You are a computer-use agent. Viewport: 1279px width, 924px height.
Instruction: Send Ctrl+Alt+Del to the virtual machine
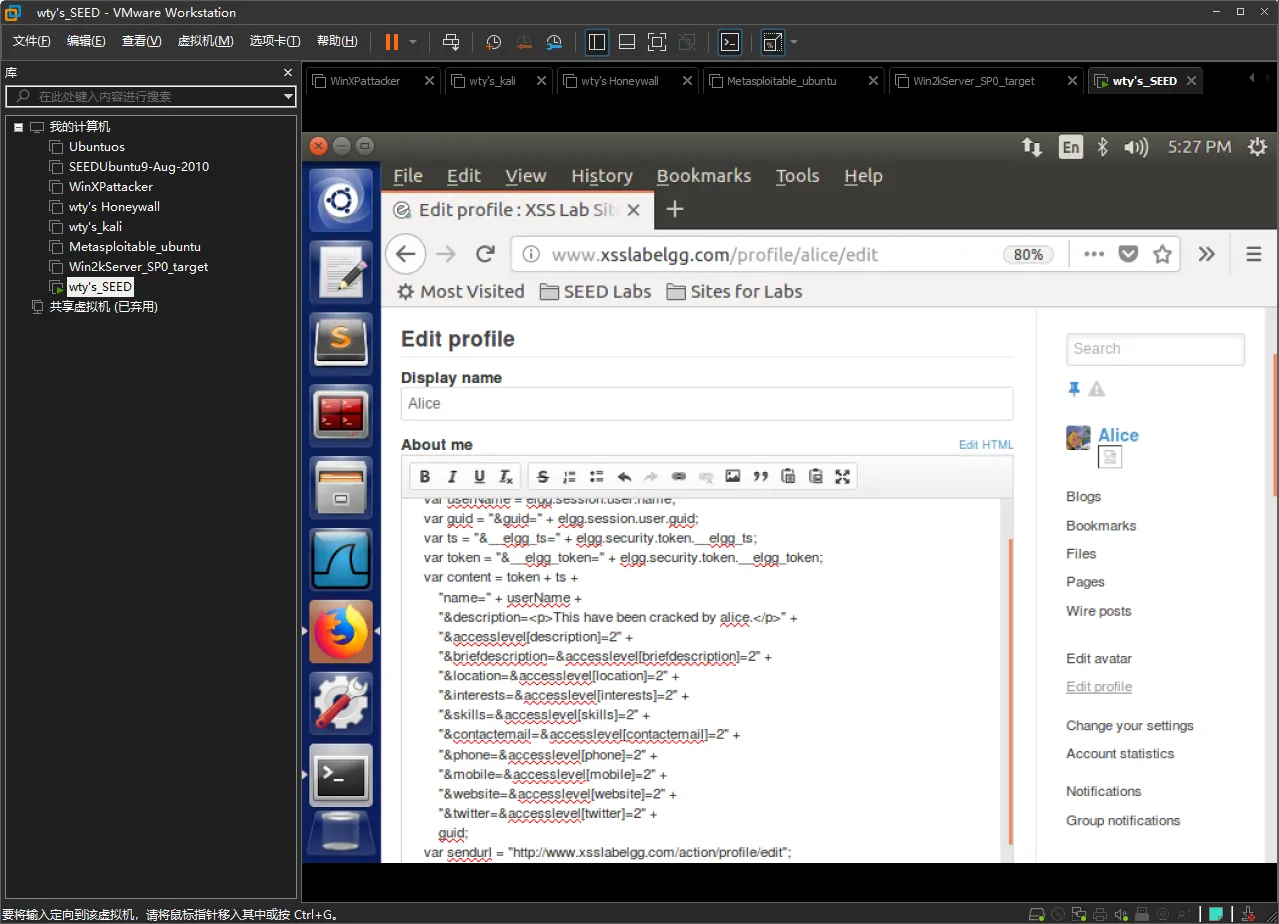(x=451, y=42)
